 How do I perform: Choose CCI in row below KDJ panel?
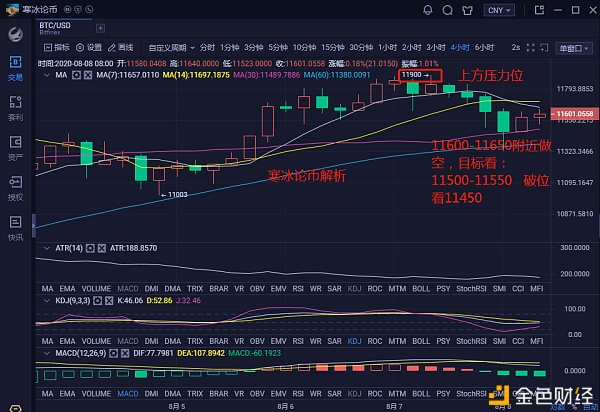pyautogui.click(x=518, y=341)
